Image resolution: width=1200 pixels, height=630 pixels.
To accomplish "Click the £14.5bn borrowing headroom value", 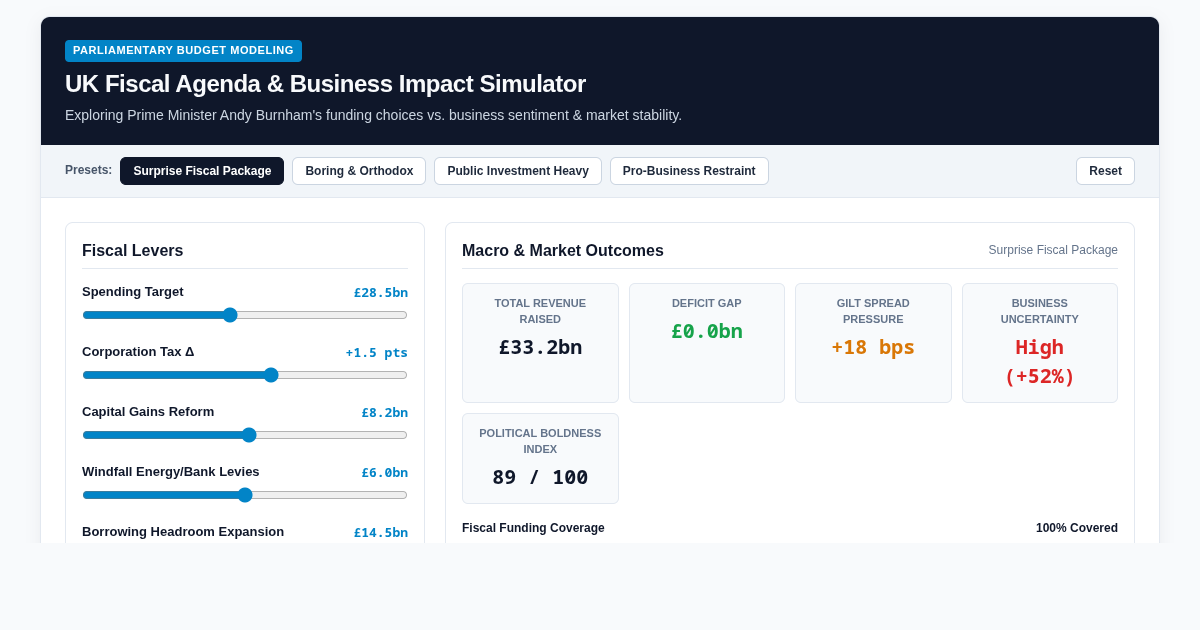I will point(381,533).
